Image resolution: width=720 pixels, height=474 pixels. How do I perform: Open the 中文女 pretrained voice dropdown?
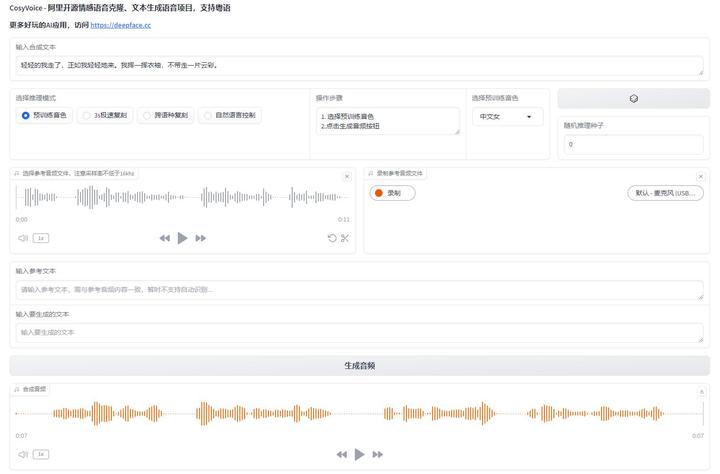[x=507, y=117]
